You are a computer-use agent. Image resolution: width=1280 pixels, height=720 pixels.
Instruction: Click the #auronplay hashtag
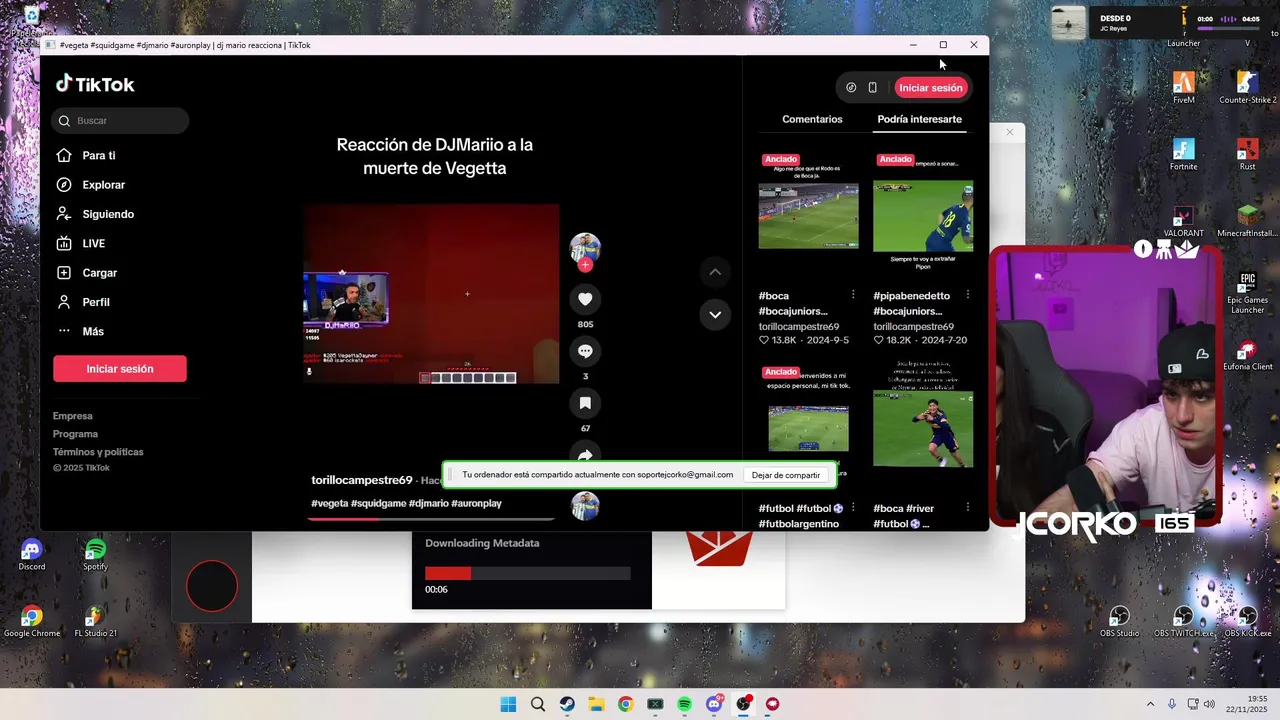coord(476,503)
